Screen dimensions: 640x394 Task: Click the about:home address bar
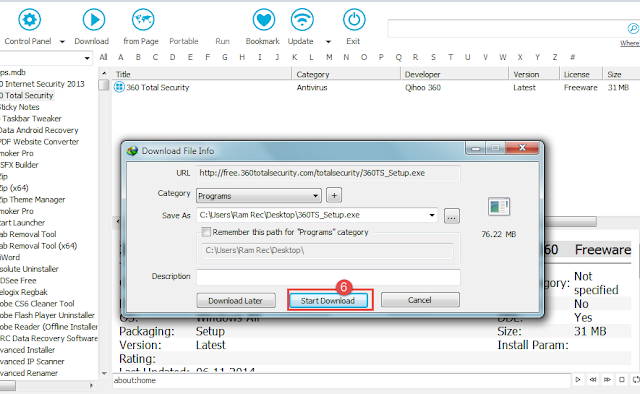tap(341, 380)
